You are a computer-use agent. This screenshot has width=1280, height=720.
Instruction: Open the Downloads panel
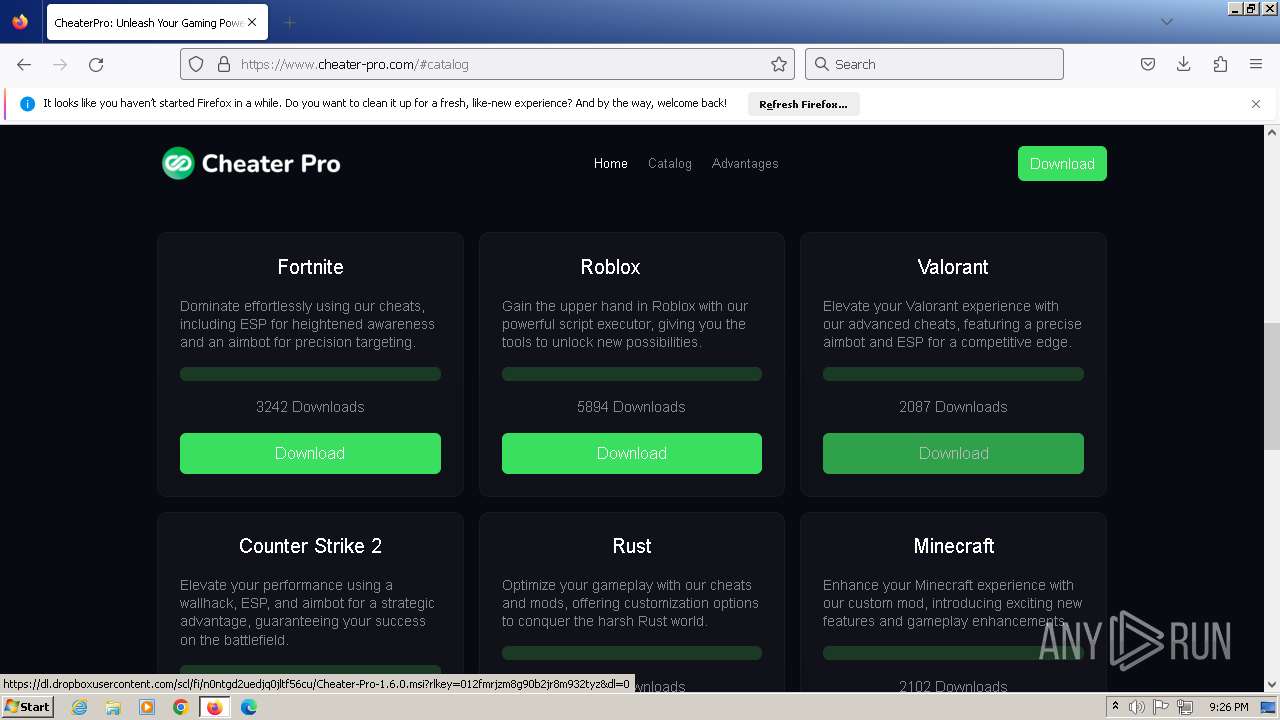pyautogui.click(x=1183, y=64)
